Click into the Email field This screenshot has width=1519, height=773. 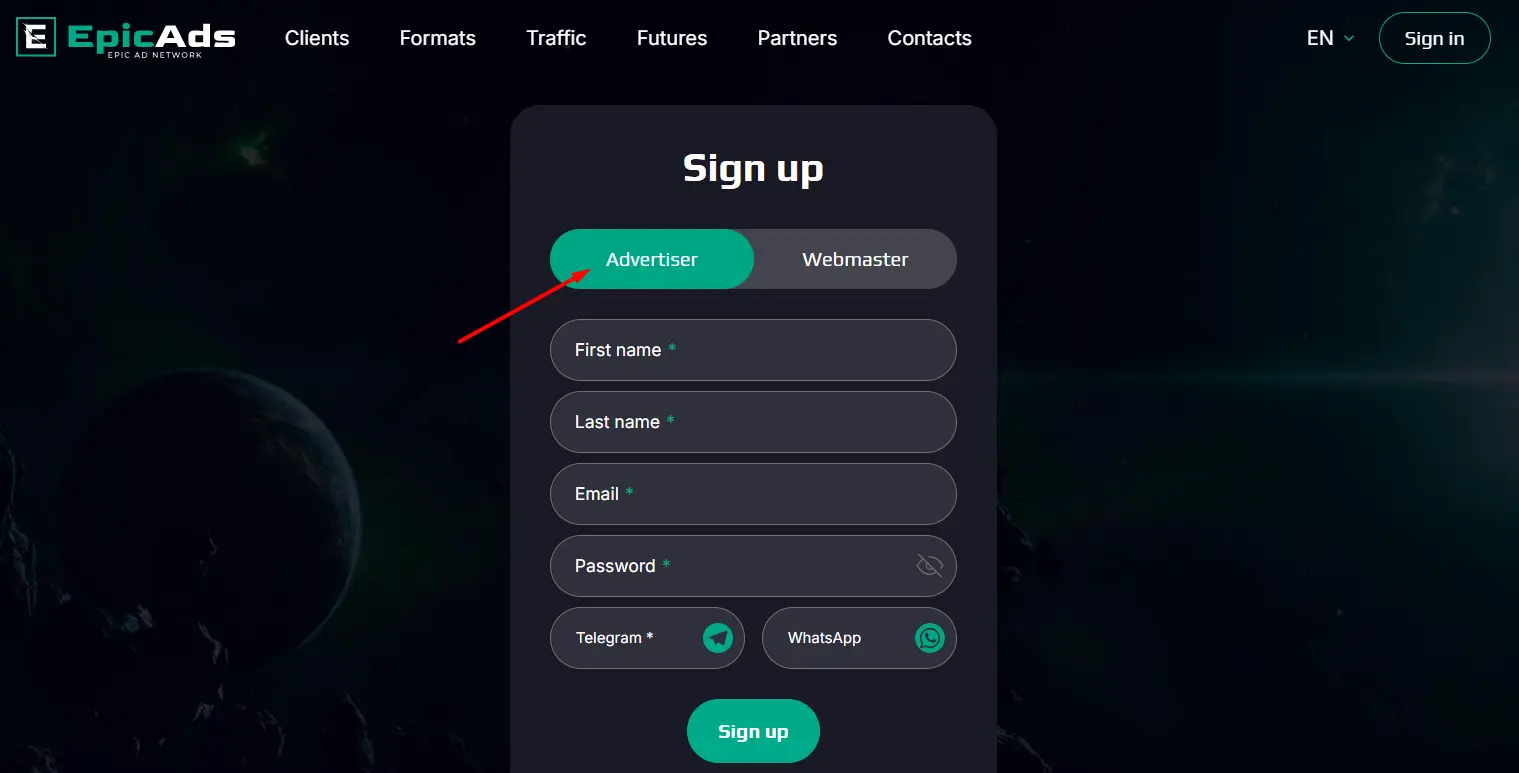pyautogui.click(x=753, y=494)
